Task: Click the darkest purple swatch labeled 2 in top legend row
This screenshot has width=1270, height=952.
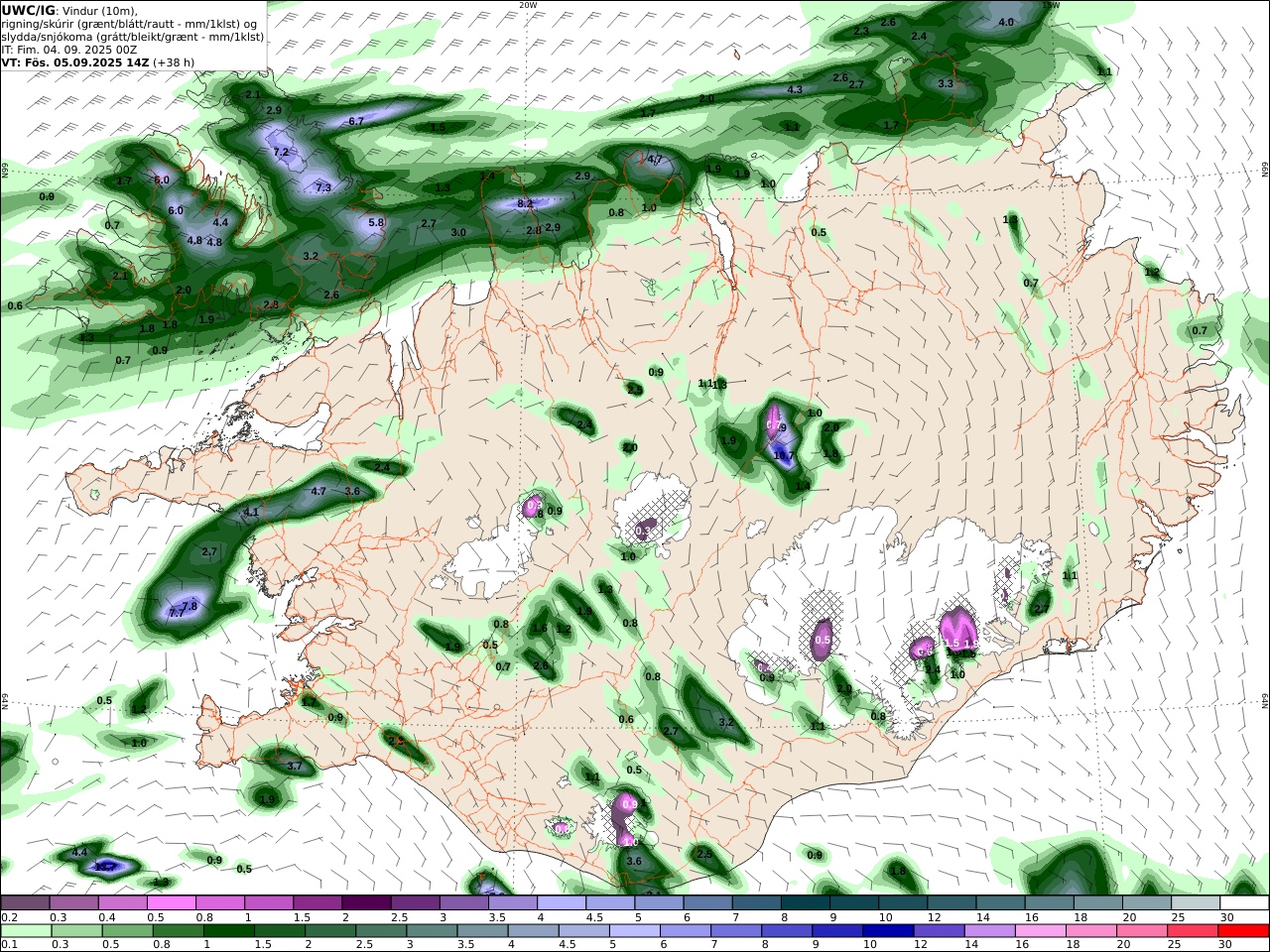Action: coord(366,903)
